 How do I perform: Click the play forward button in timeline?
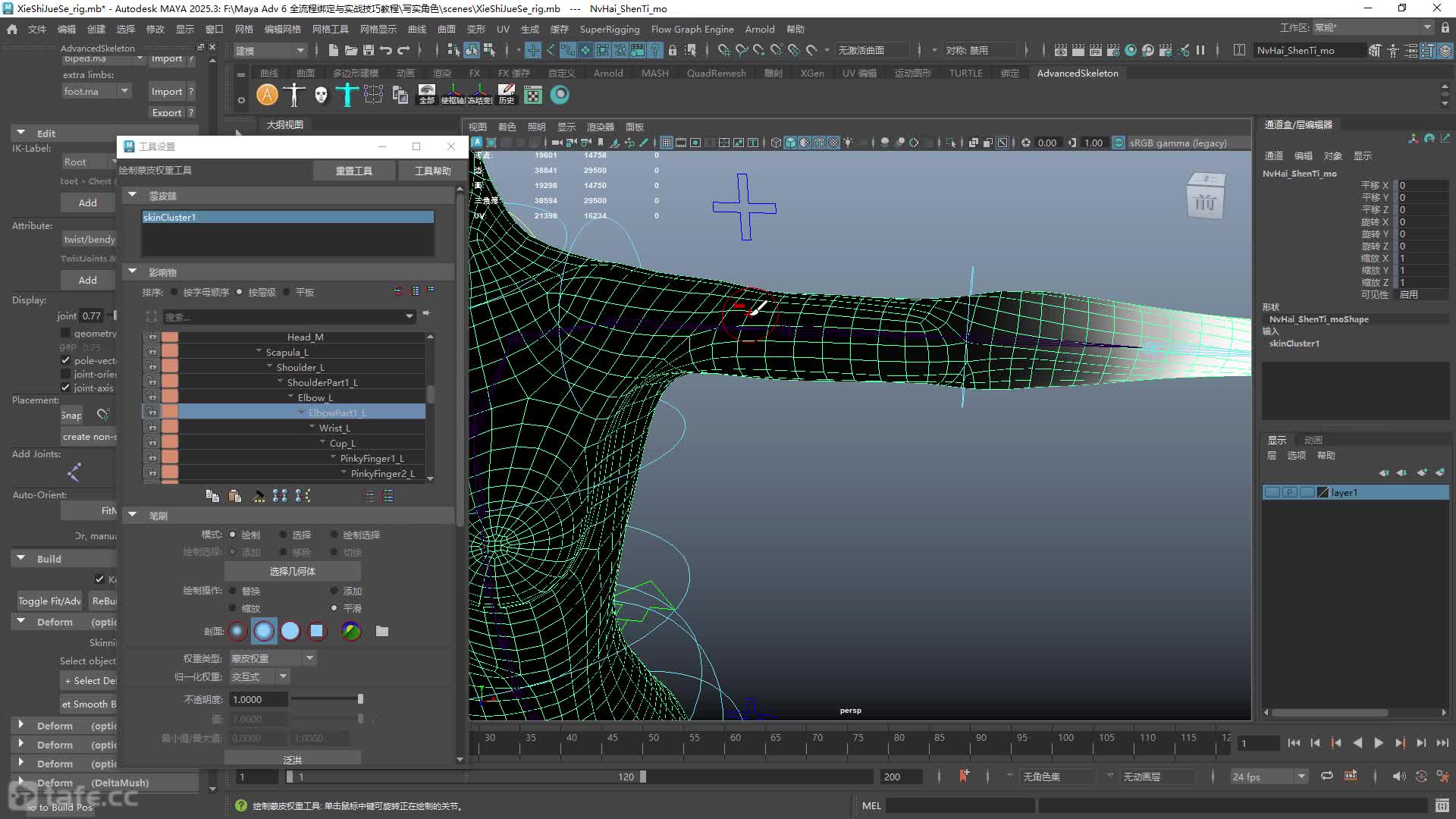pyautogui.click(x=1379, y=743)
